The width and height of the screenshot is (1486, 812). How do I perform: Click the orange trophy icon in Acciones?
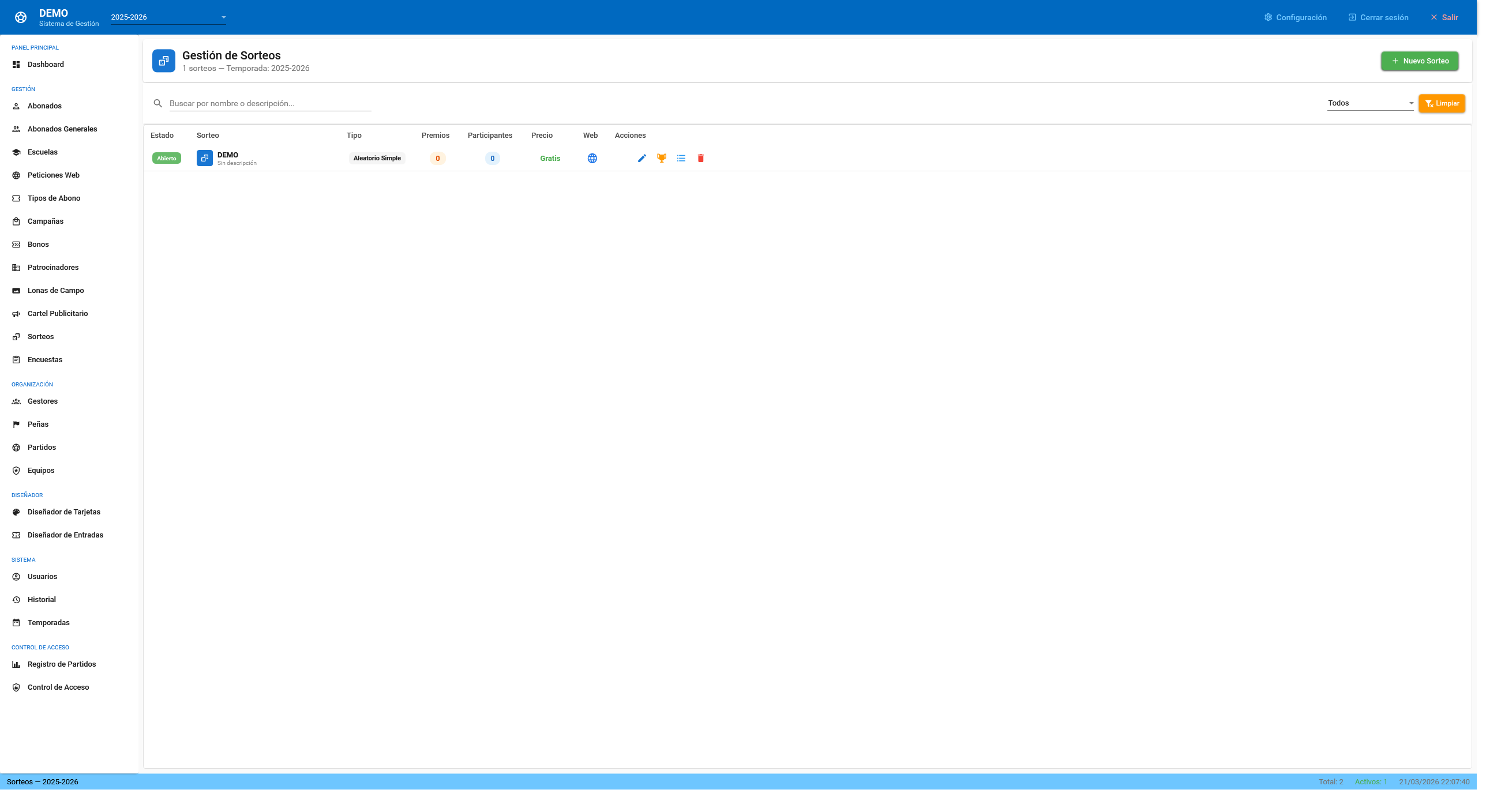pyautogui.click(x=662, y=158)
